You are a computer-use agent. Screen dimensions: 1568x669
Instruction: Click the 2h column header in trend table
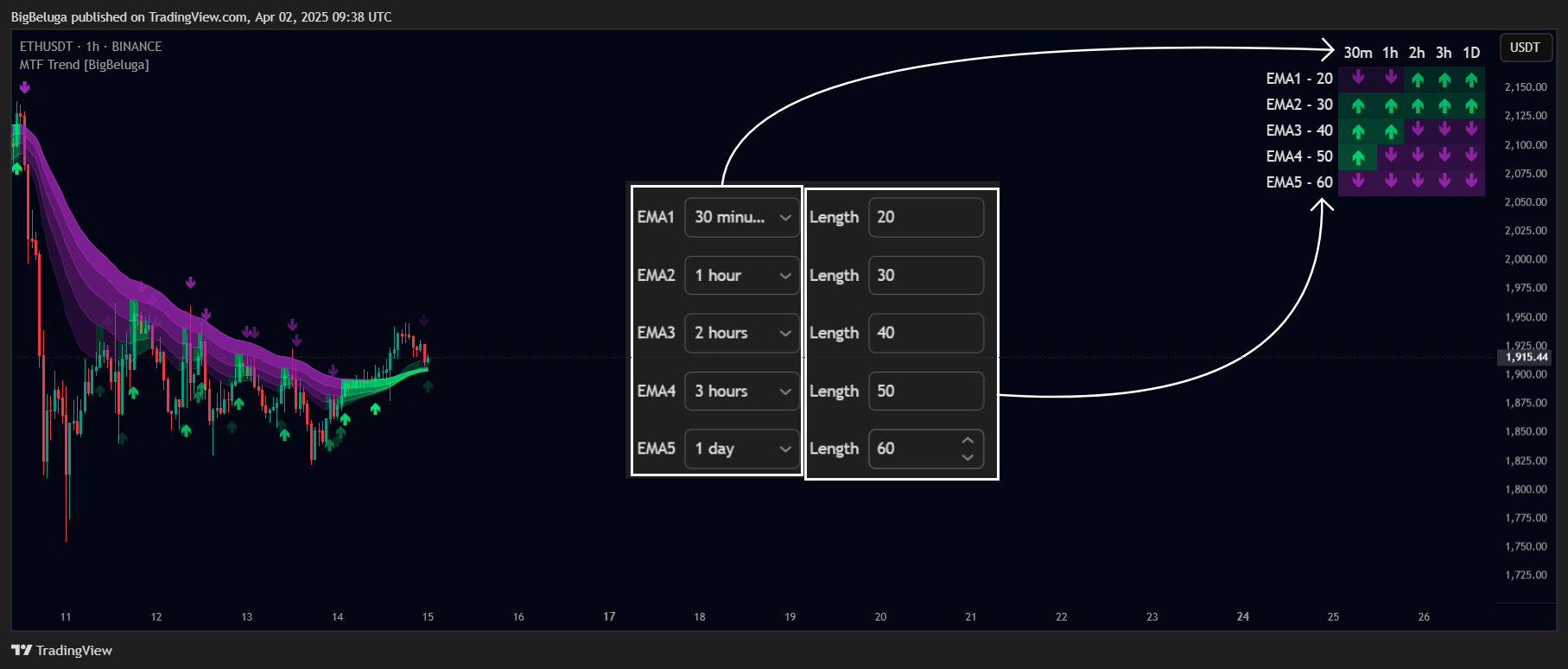[x=1417, y=53]
